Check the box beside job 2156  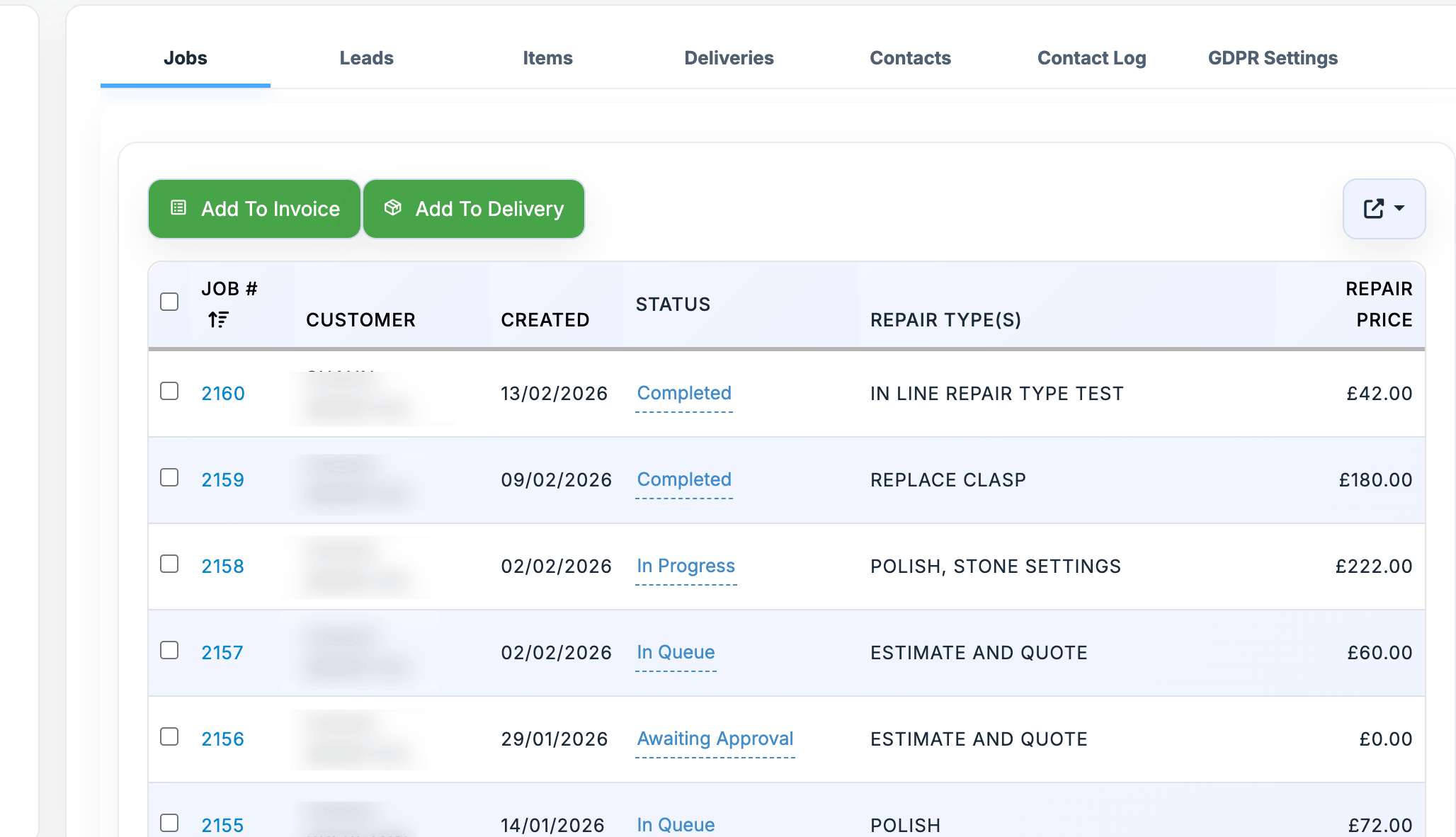coord(169,737)
